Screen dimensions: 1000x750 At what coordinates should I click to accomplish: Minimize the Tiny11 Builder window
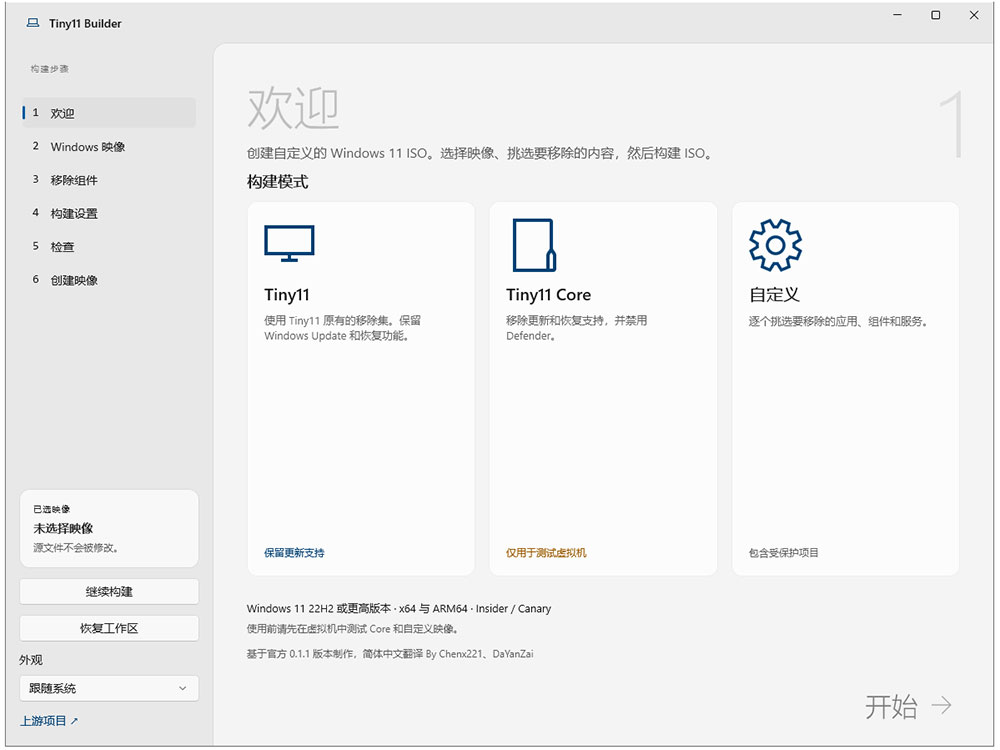[897, 15]
